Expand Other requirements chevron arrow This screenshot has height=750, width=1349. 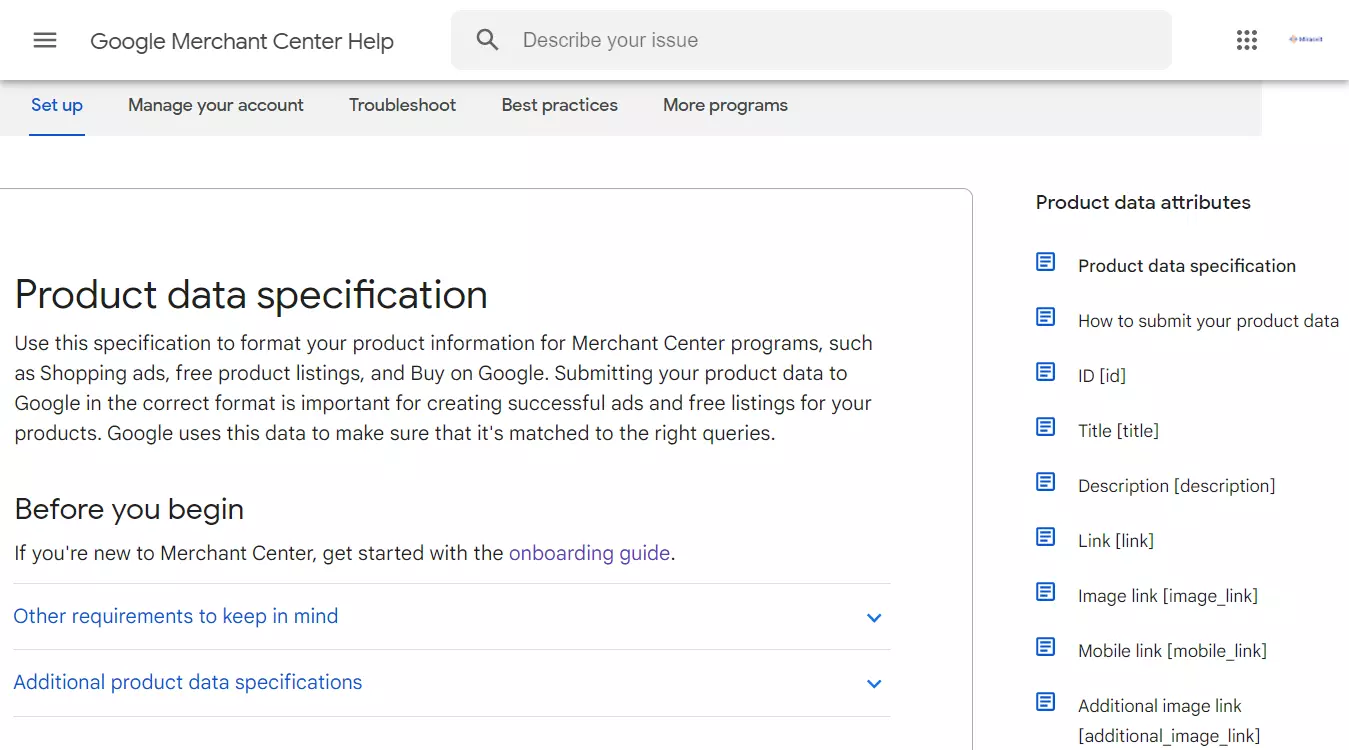[x=874, y=618]
